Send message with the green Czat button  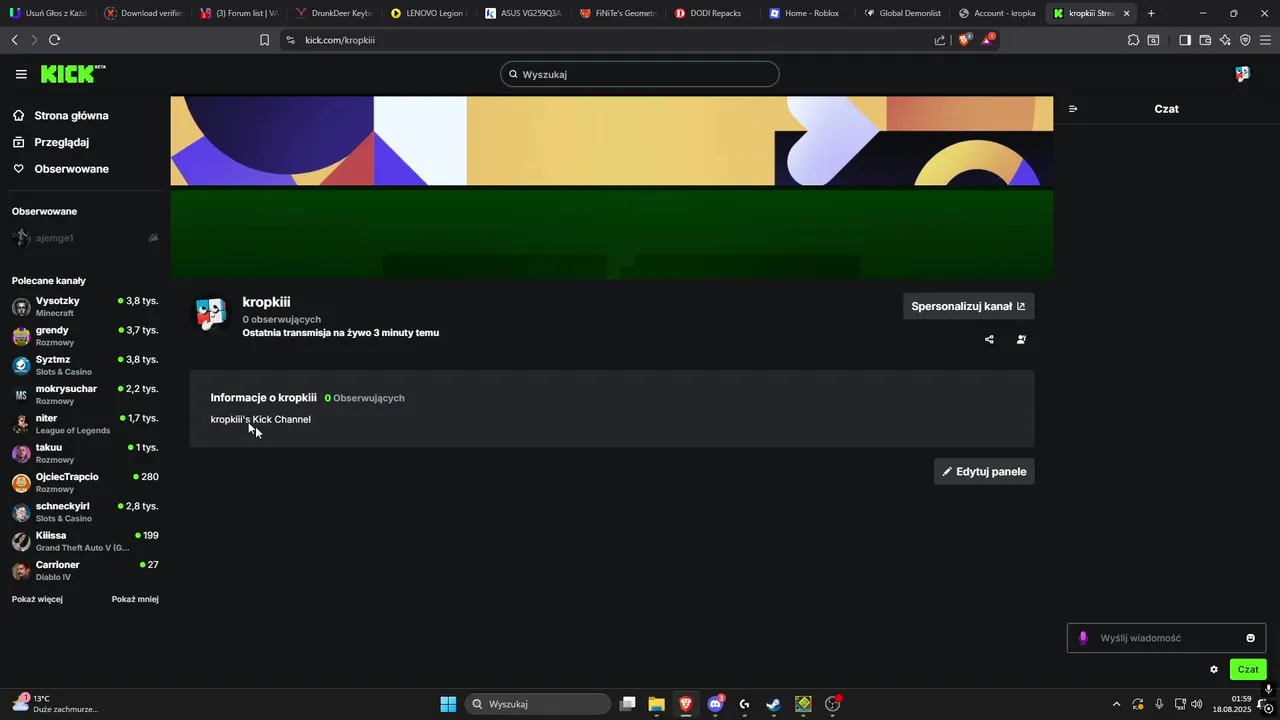click(1248, 670)
